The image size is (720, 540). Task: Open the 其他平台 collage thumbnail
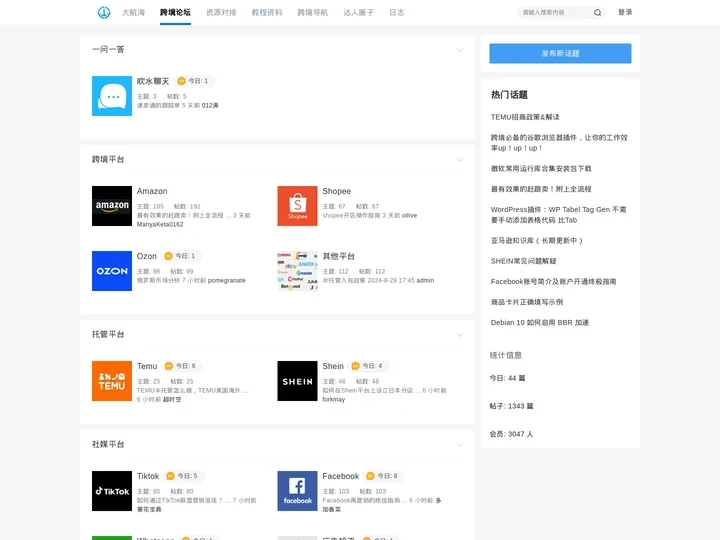tap(297, 271)
